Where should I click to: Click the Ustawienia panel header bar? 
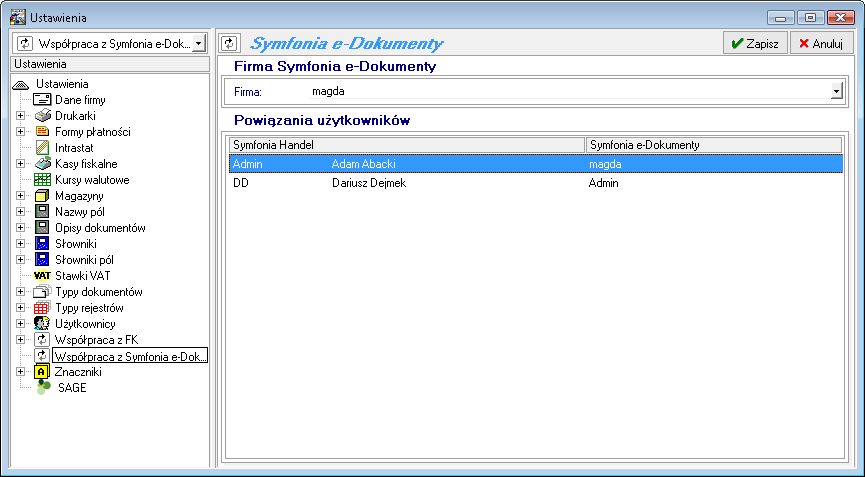tap(110, 64)
